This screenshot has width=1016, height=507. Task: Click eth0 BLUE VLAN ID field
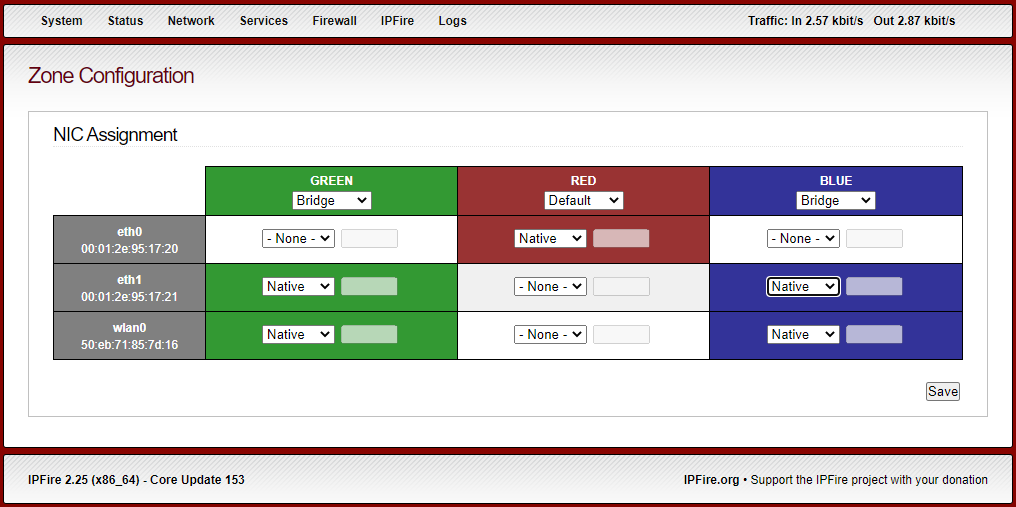pyautogui.click(x=874, y=239)
